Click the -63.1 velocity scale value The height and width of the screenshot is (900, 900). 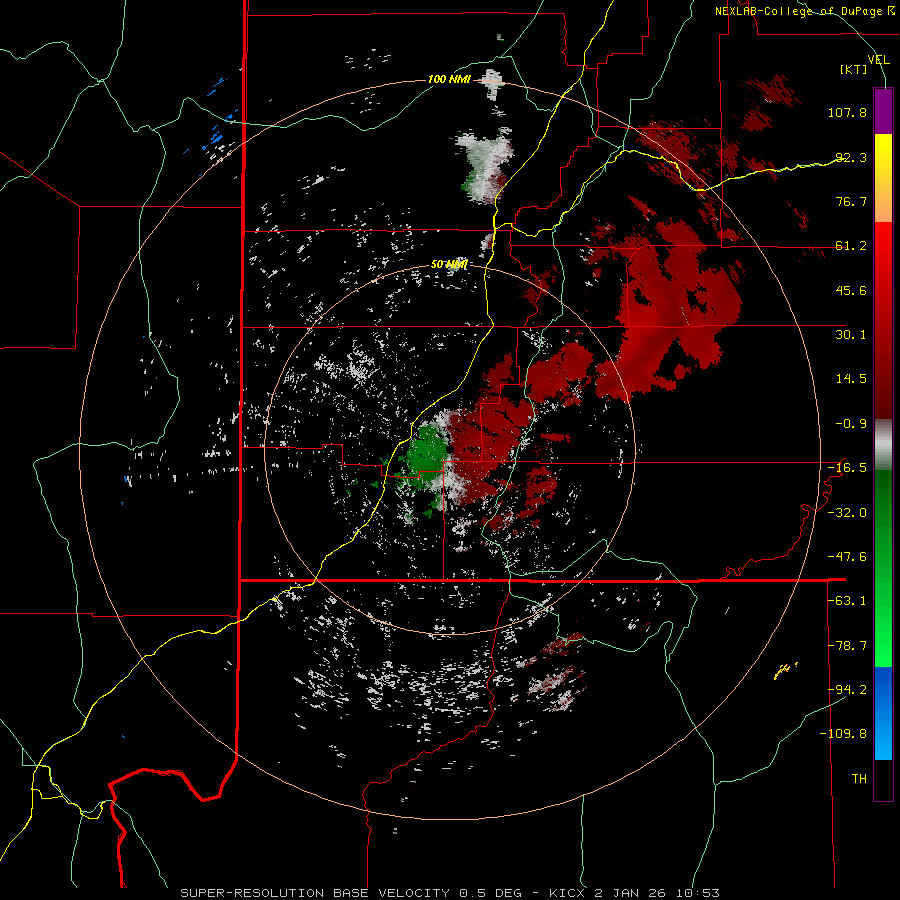pyautogui.click(x=847, y=601)
